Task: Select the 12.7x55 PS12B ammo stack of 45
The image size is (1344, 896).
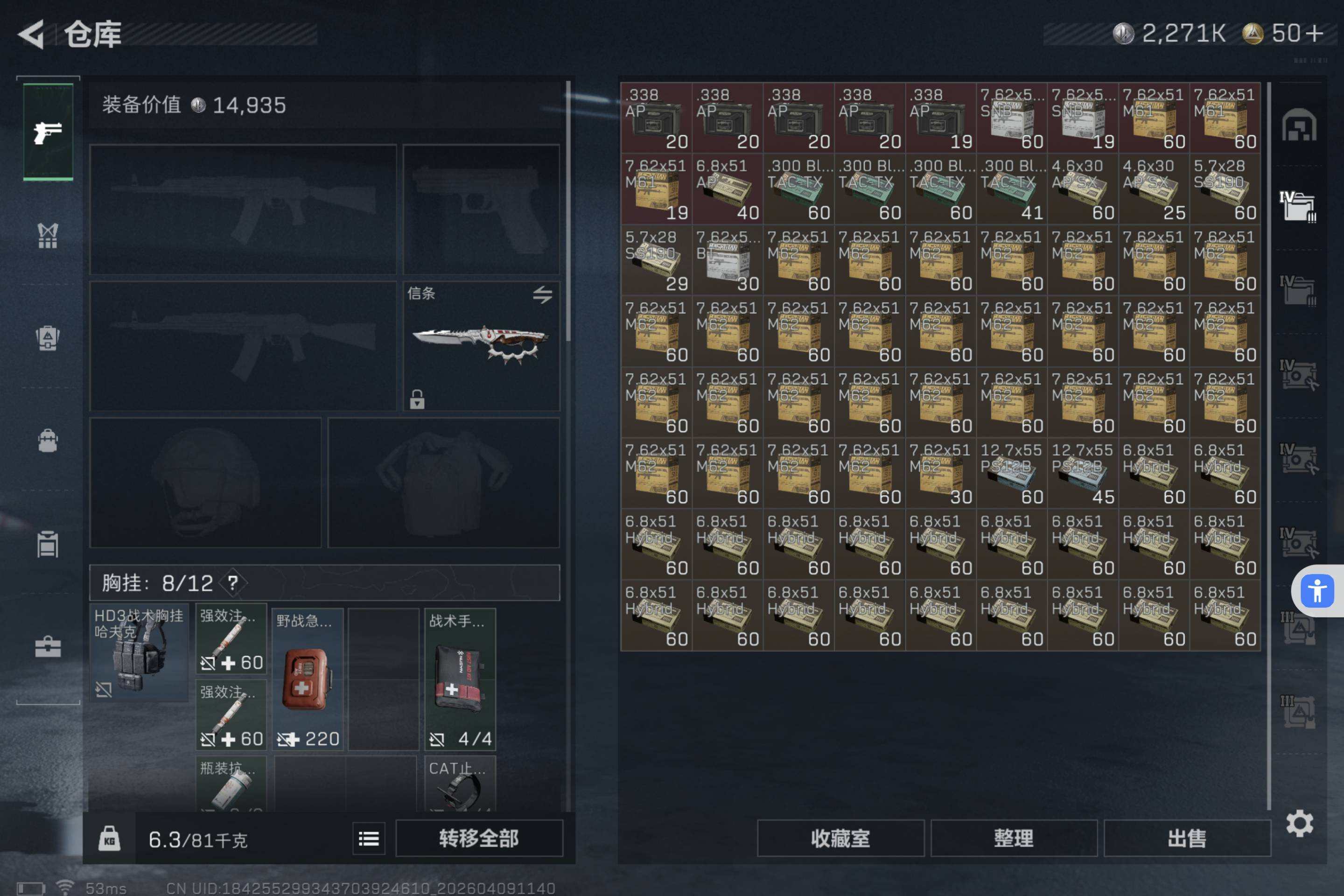Action: [1083, 473]
